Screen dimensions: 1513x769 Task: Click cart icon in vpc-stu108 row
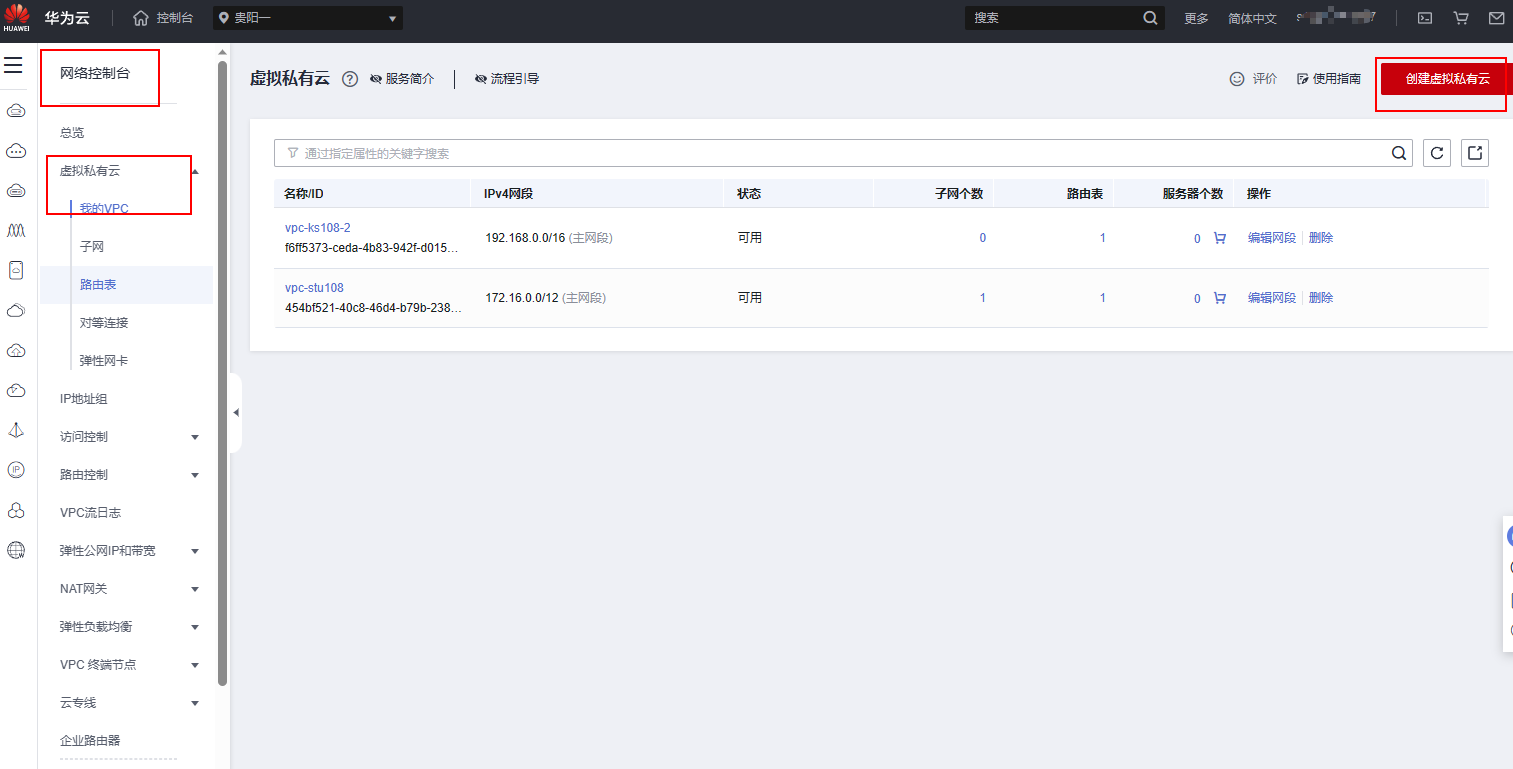[1219, 298]
